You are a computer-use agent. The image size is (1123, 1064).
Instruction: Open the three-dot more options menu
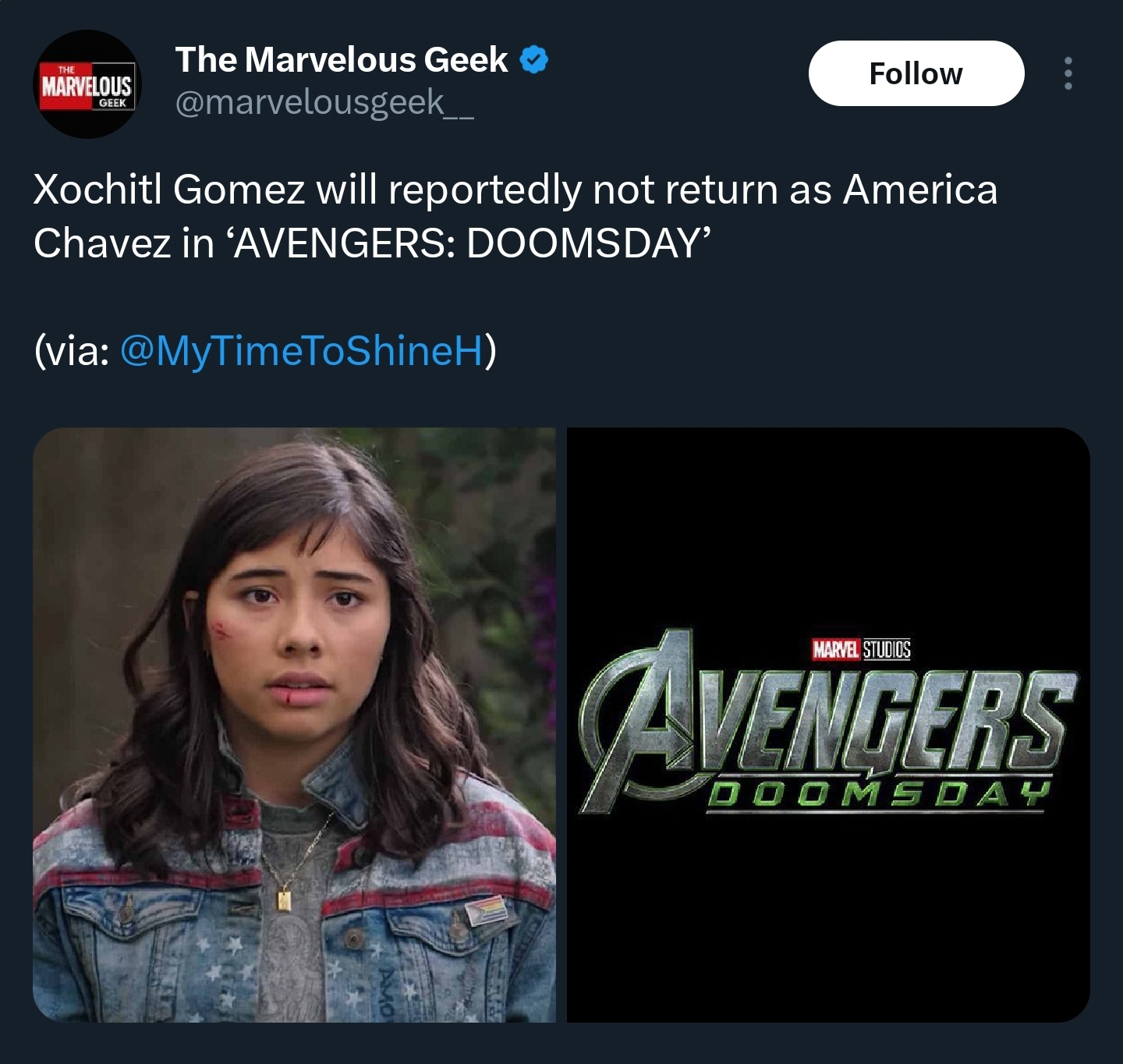click(x=1068, y=73)
